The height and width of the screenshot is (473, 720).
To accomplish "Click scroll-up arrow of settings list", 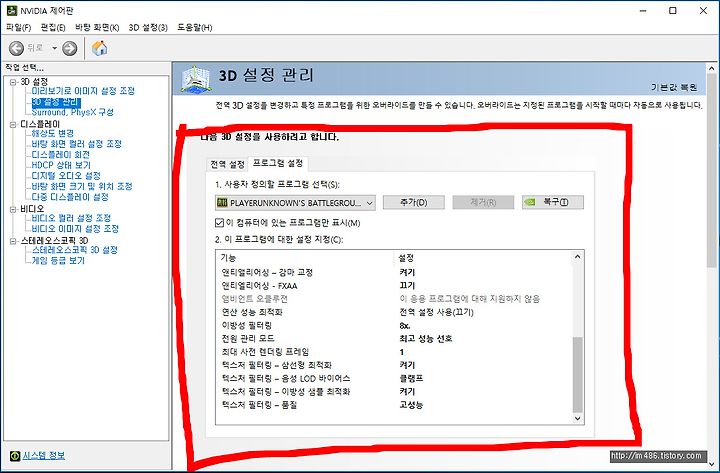I will 578,257.
